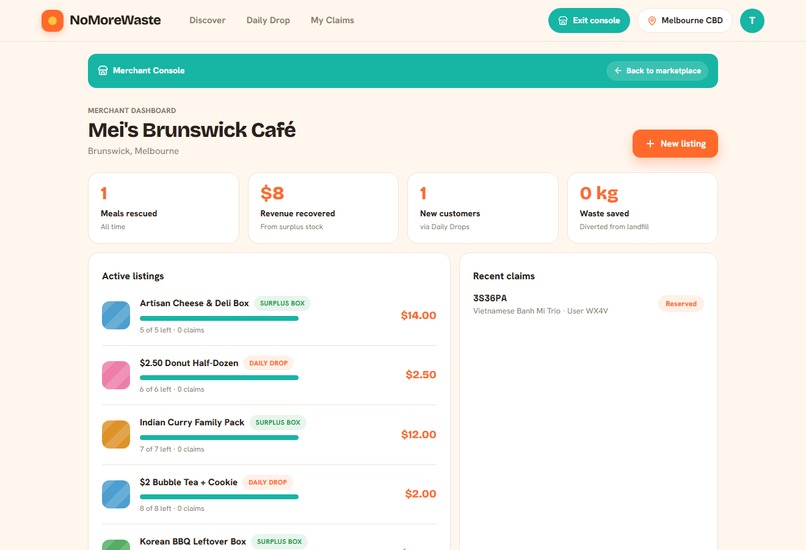806x550 pixels.
Task: Click the Mei's Brunswick Café heading
Action: (x=192, y=130)
